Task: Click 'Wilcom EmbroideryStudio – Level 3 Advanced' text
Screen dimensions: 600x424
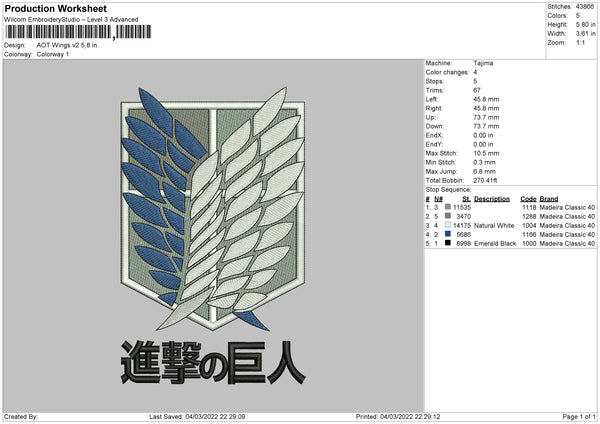Action: (x=71, y=20)
